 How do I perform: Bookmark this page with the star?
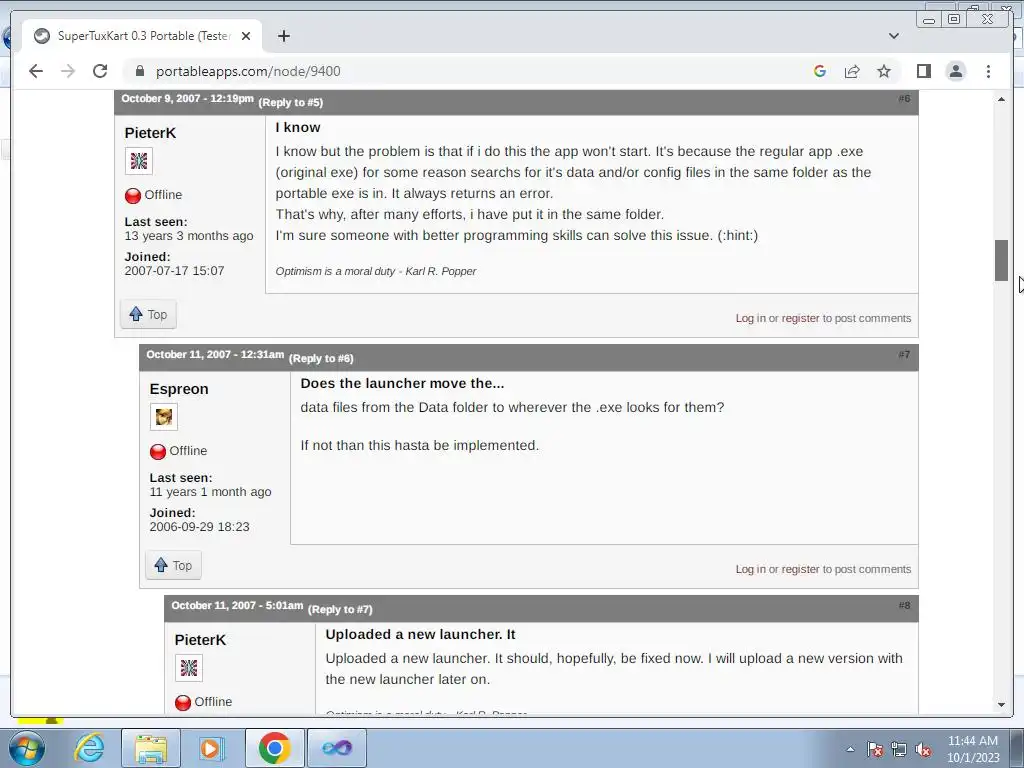point(884,71)
